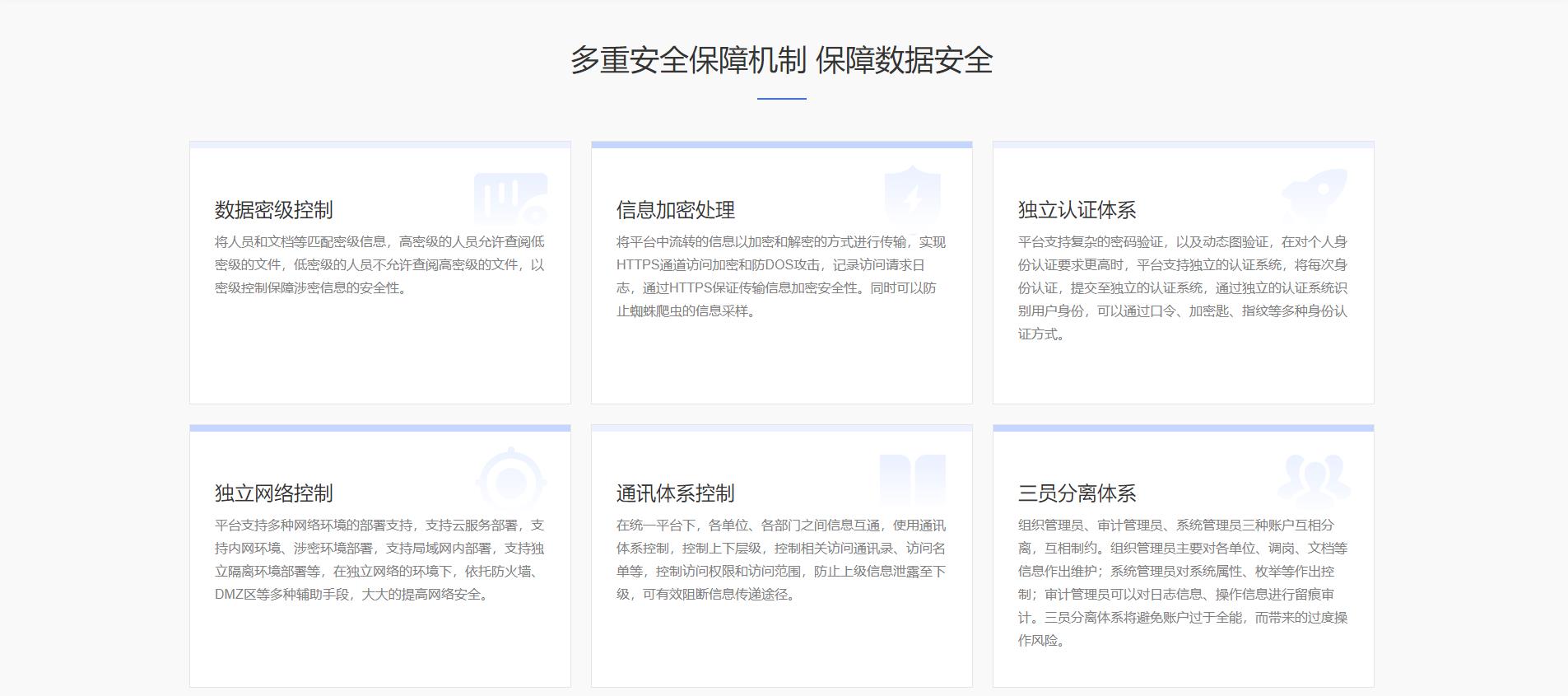Click the open book icon in 通讯体系控制 card
The width and height of the screenshot is (1568, 696).
912,479
